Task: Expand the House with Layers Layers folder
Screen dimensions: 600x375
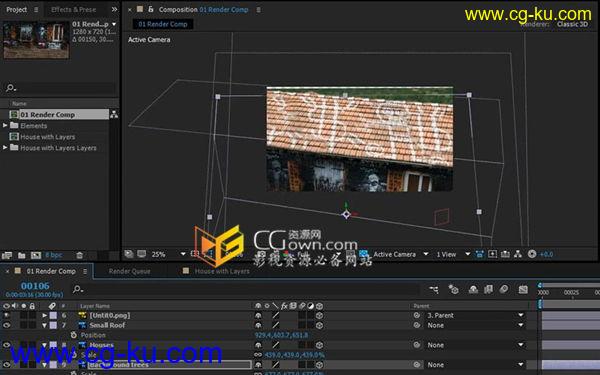Action: (x=5, y=148)
